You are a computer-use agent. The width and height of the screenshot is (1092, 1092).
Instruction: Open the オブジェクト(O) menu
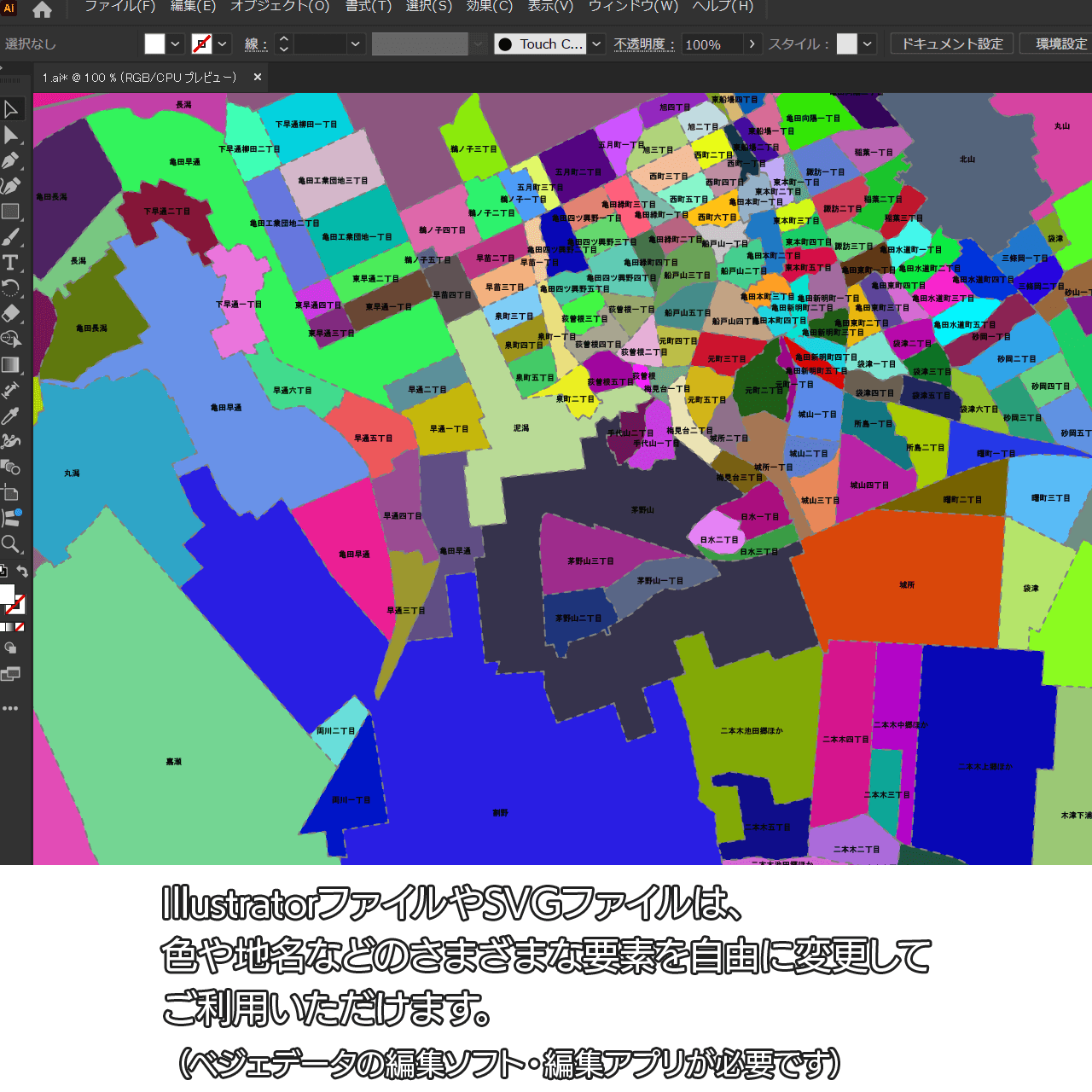(280, 7)
